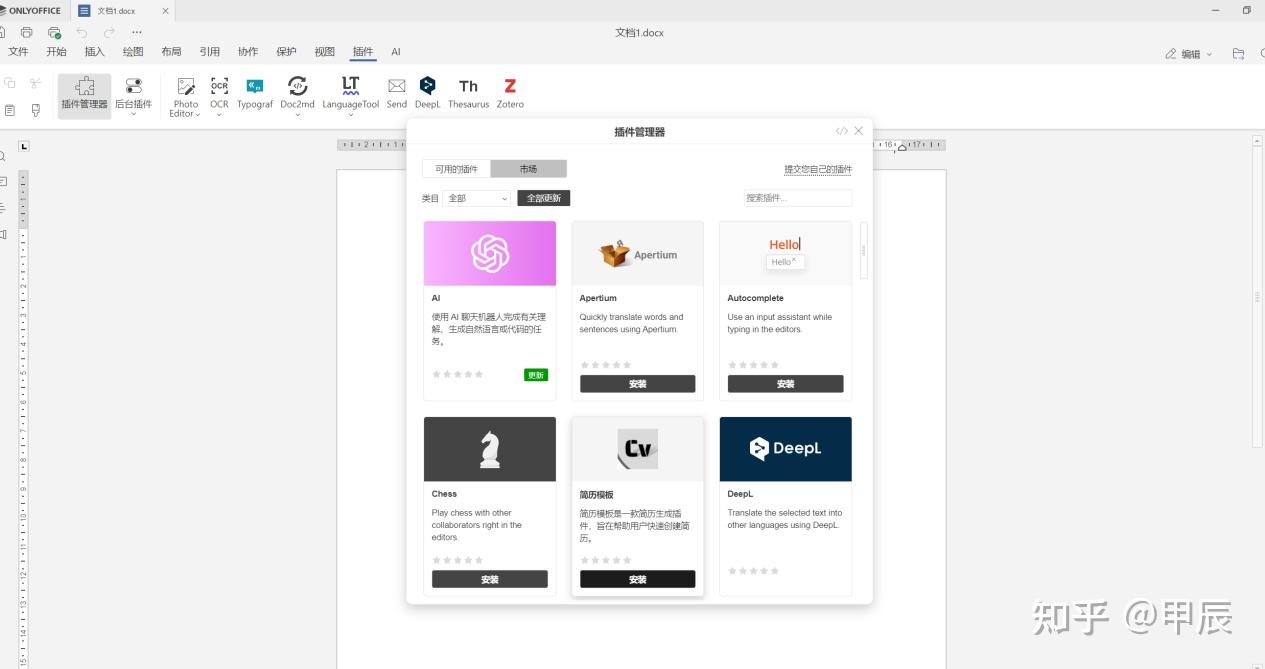This screenshot has height=669, width=1265.
Task: Click the Autocomplete Hello thumbnail
Action: click(786, 254)
